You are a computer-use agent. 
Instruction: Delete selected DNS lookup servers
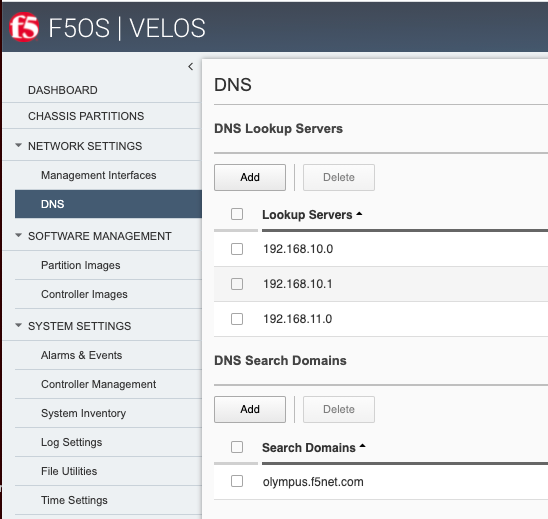coord(339,177)
